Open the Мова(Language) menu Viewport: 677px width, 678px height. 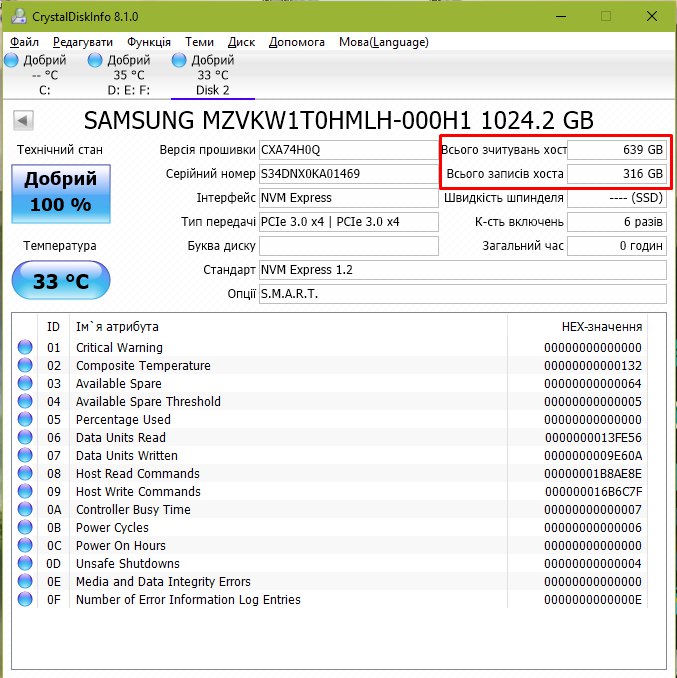click(384, 42)
